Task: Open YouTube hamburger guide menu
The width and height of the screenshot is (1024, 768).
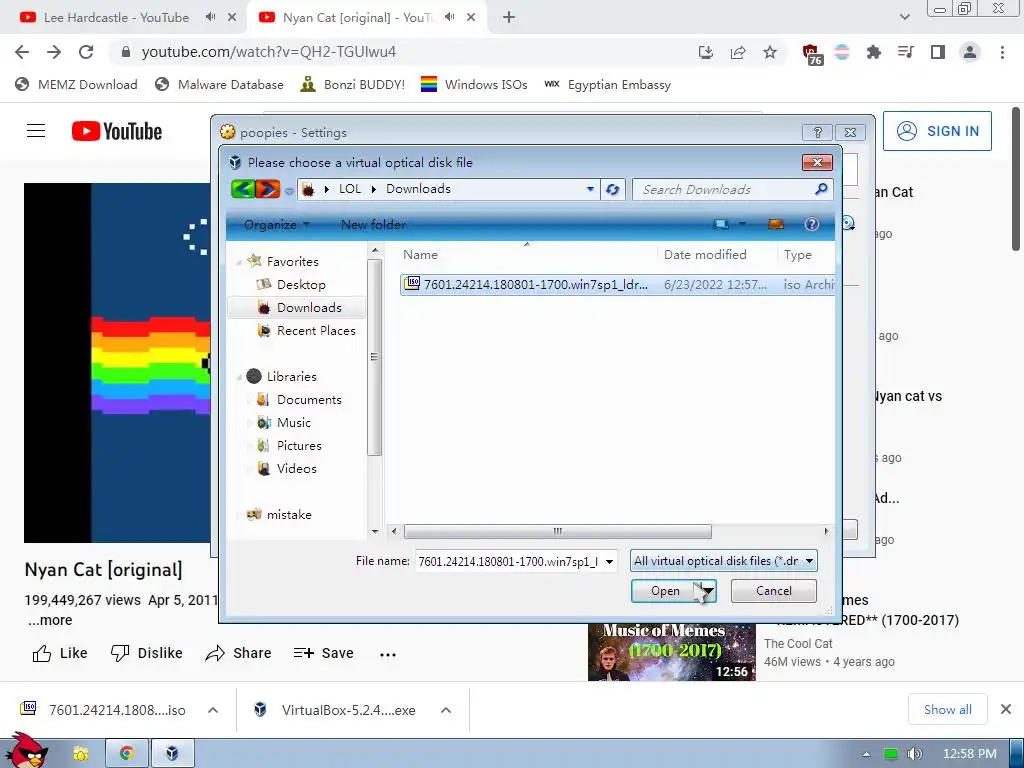Action: (36, 131)
